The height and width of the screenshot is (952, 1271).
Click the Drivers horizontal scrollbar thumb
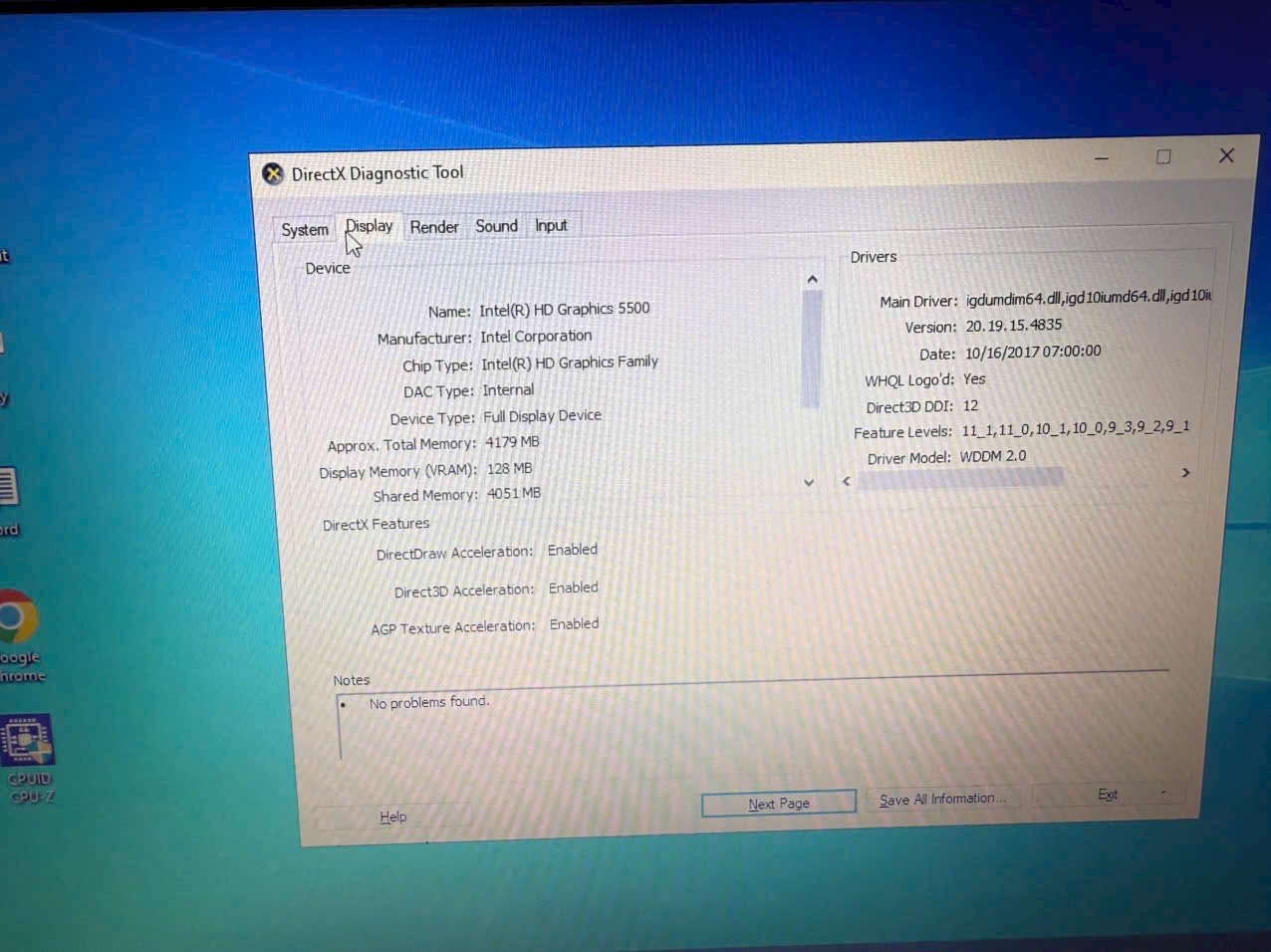960,478
